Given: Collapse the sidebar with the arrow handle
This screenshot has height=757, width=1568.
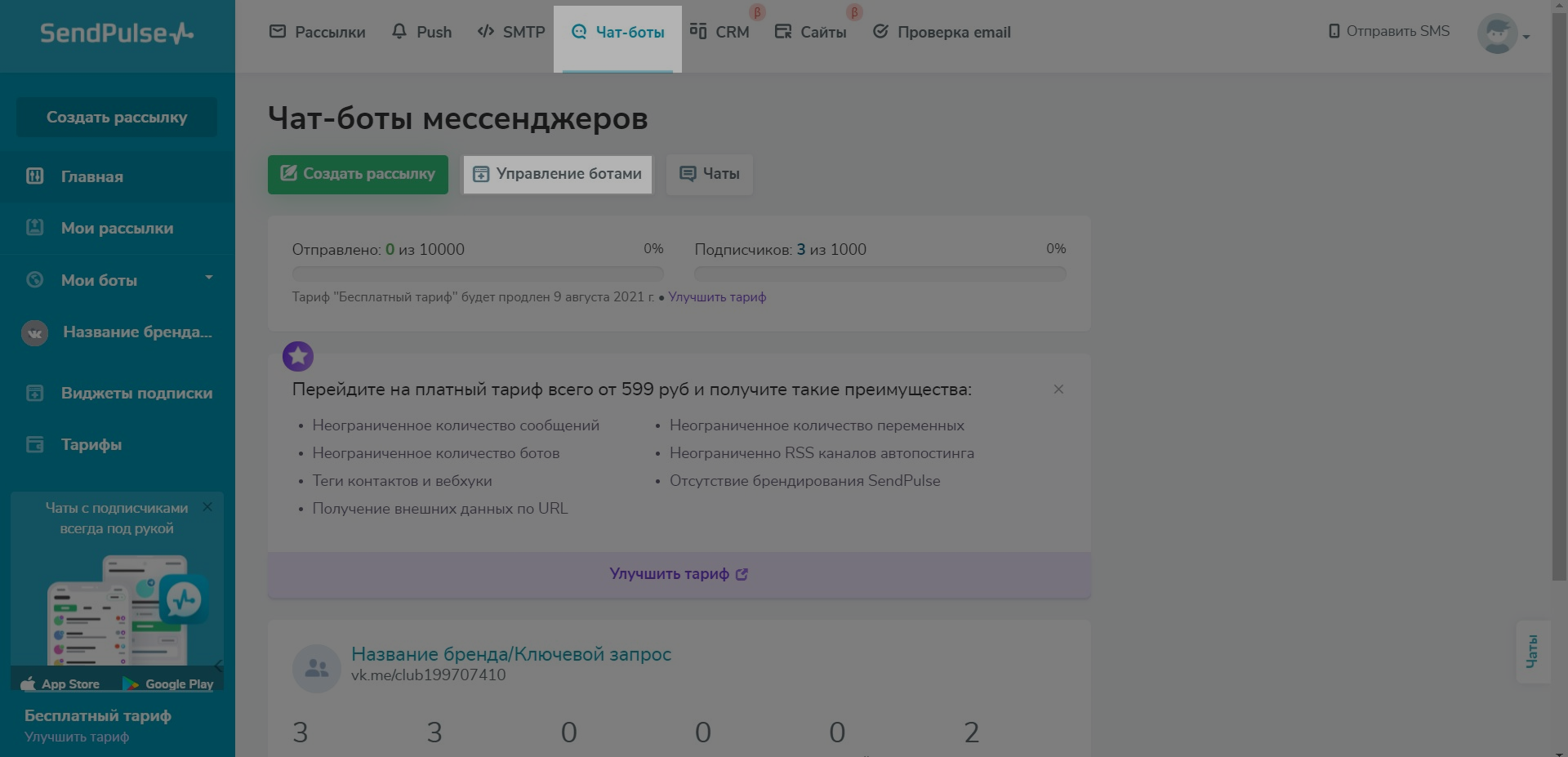Looking at the screenshot, I should 218,665.
